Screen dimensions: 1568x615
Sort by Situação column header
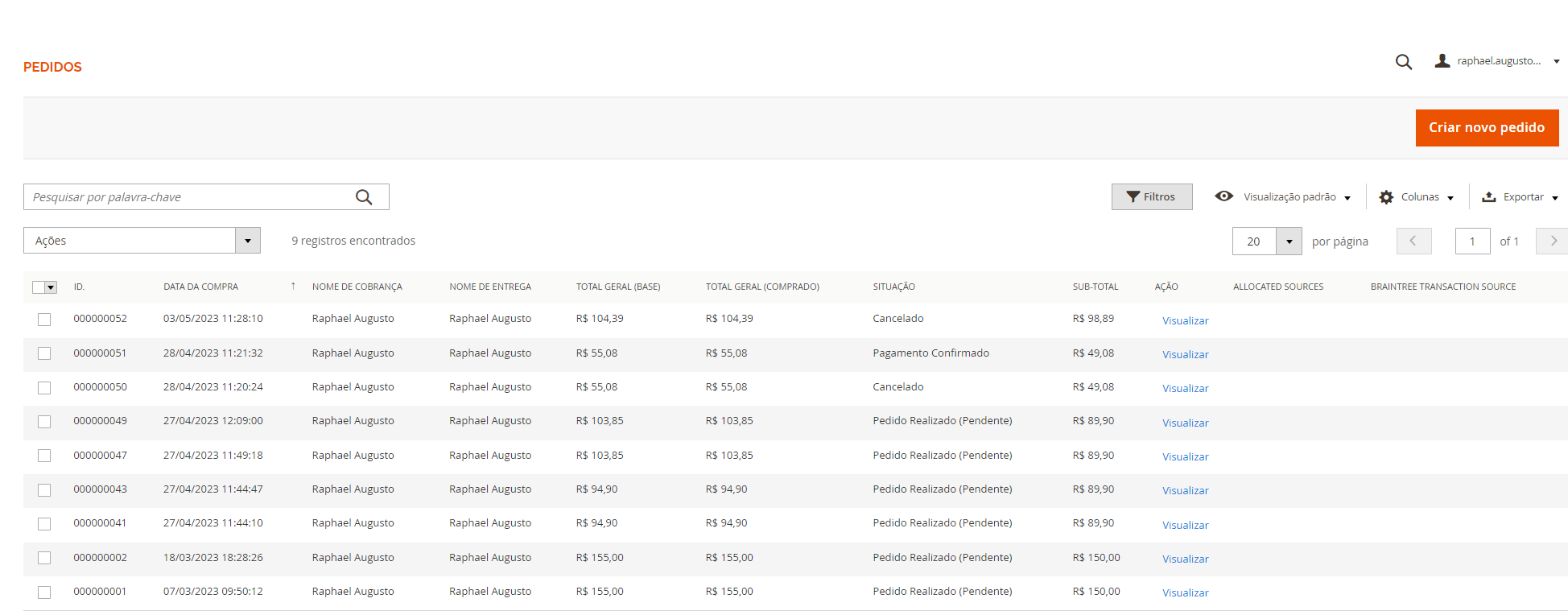[893, 287]
